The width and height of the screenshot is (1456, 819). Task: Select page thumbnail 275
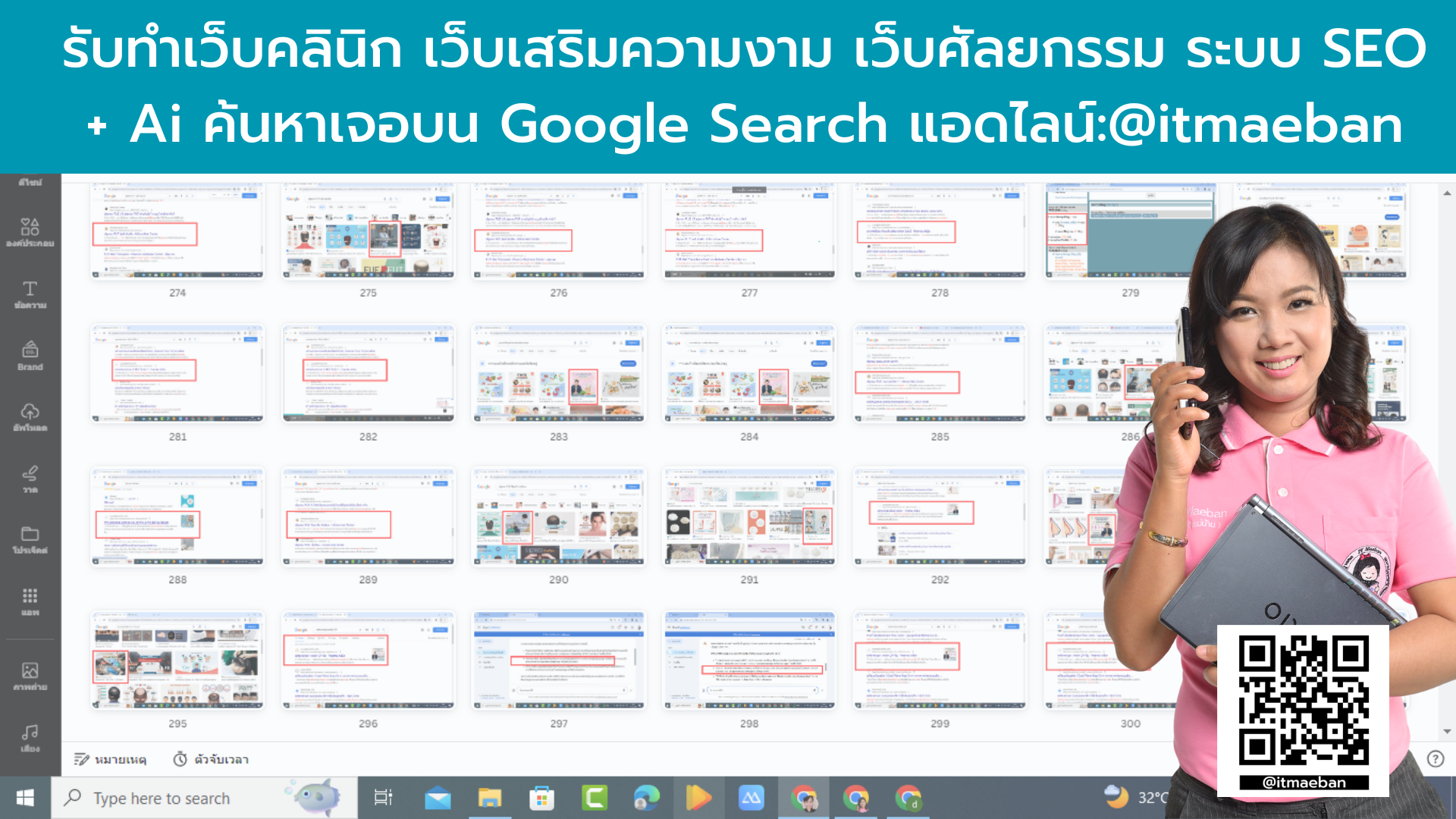pos(368,231)
